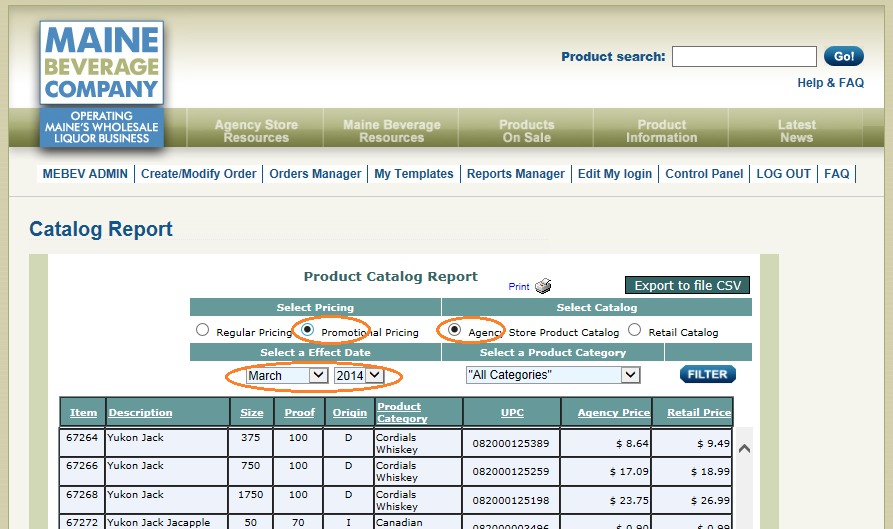Screen dimensions: 893x529
Task: Sort table by Item column header
Action: click(83, 413)
